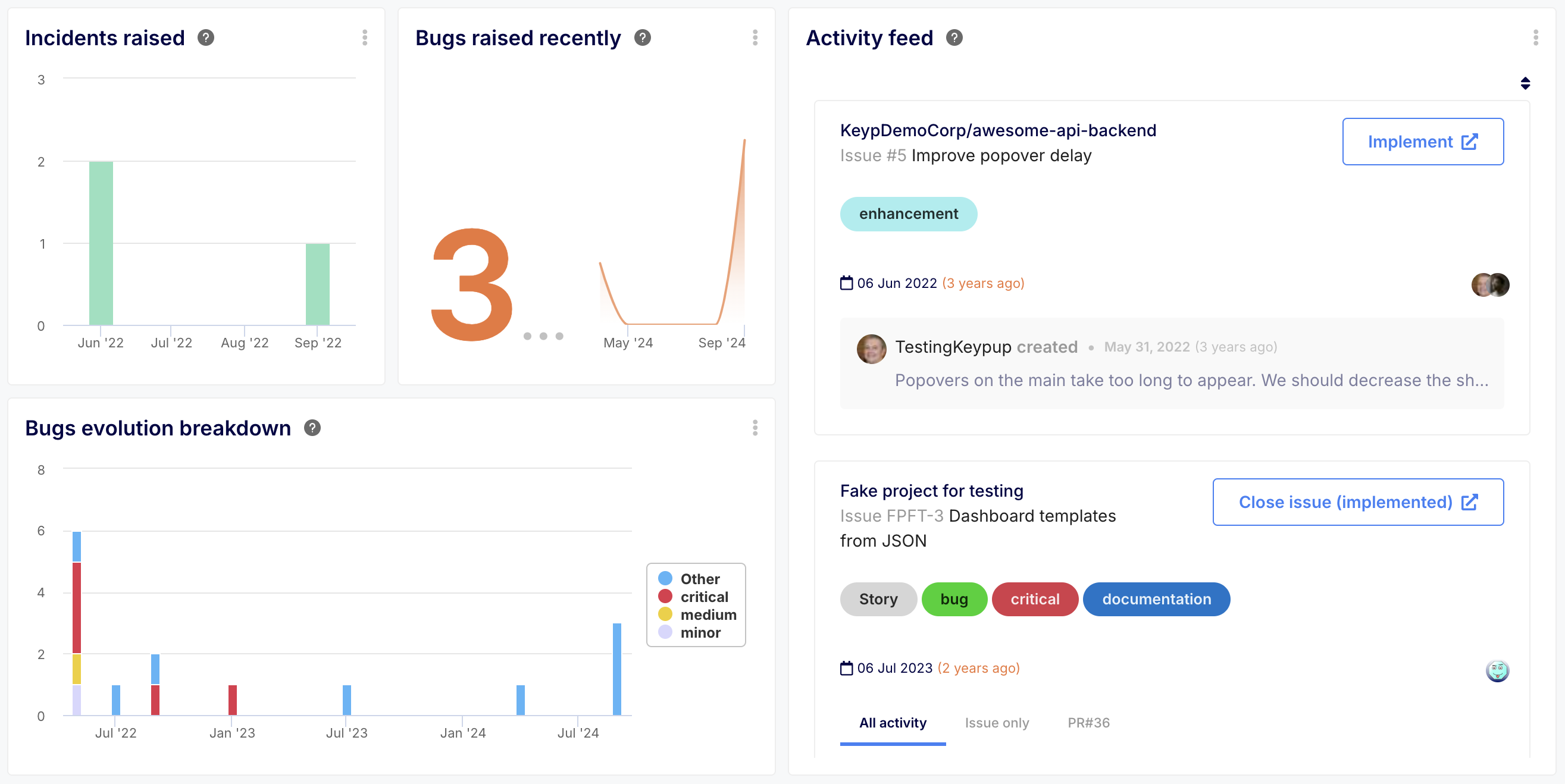Screen dimensions: 1565x784
Task: Click help icon beside Incidents raised
Action: 206,37
